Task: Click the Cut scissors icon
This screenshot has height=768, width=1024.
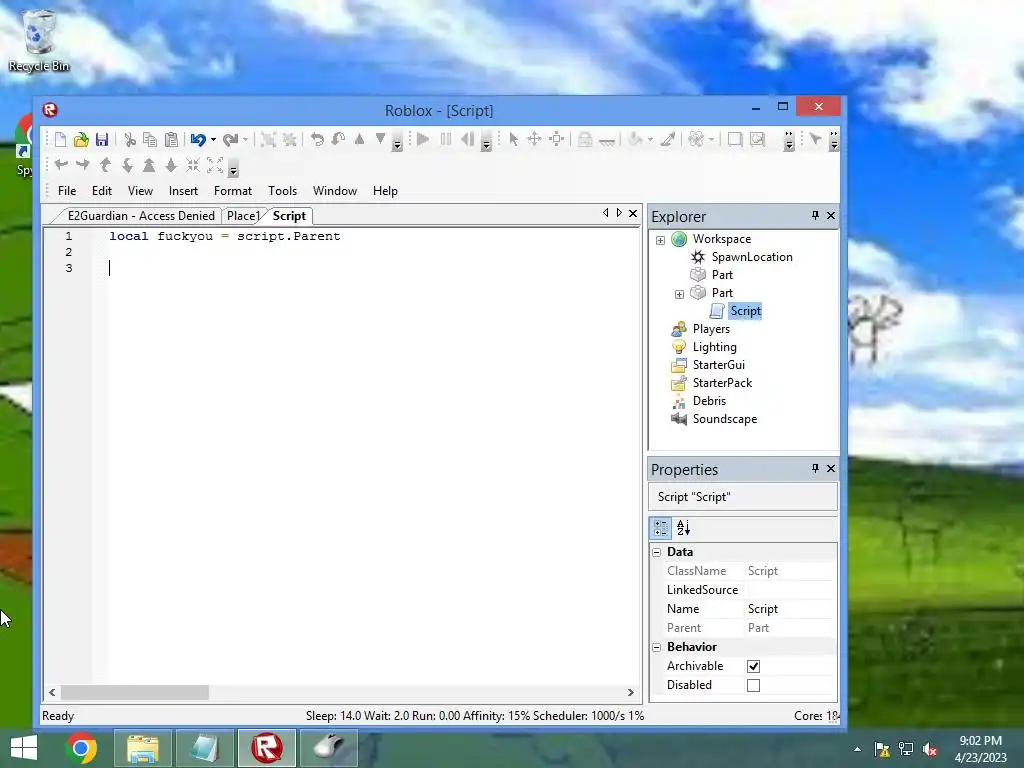Action: pyautogui.click(x=129, y=139)
